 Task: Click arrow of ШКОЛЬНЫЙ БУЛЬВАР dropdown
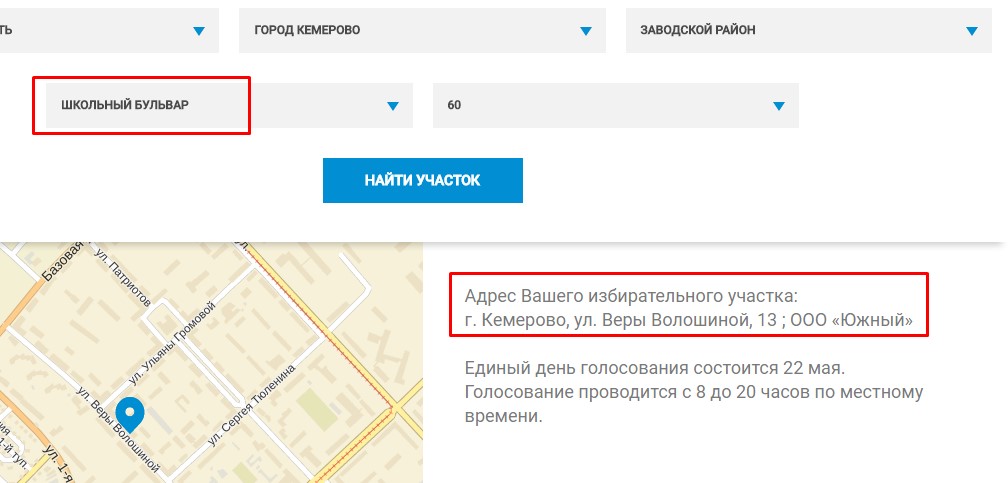[393, 106]
